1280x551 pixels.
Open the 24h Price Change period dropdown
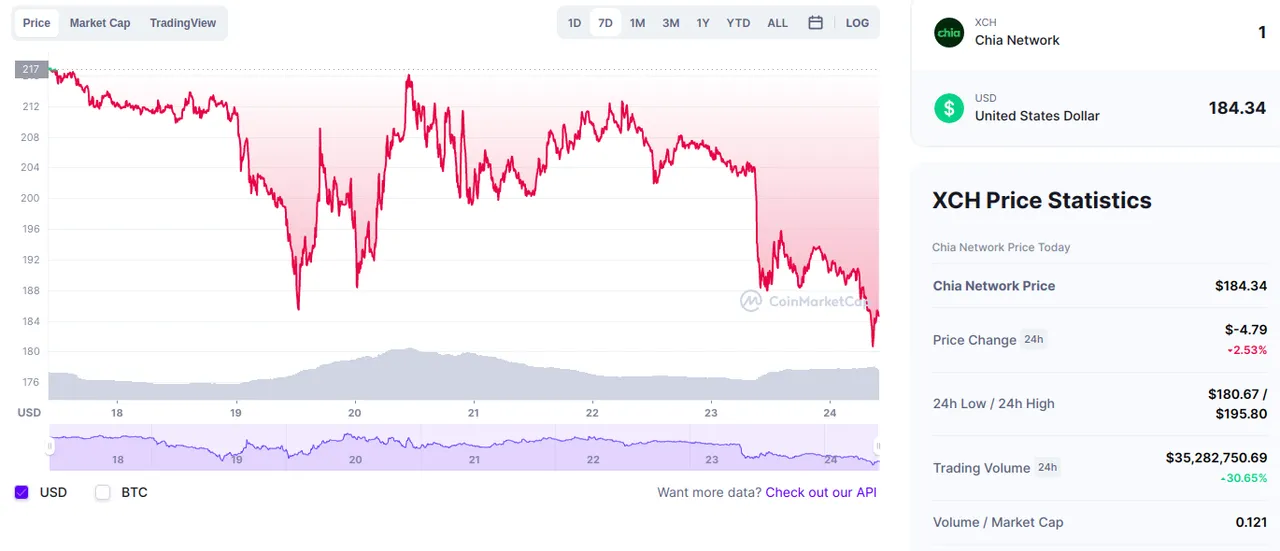click(1033, 340)
